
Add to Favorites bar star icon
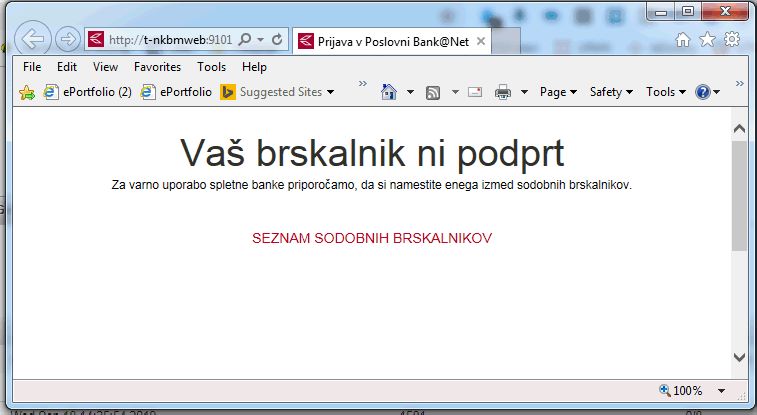[27, 92]
